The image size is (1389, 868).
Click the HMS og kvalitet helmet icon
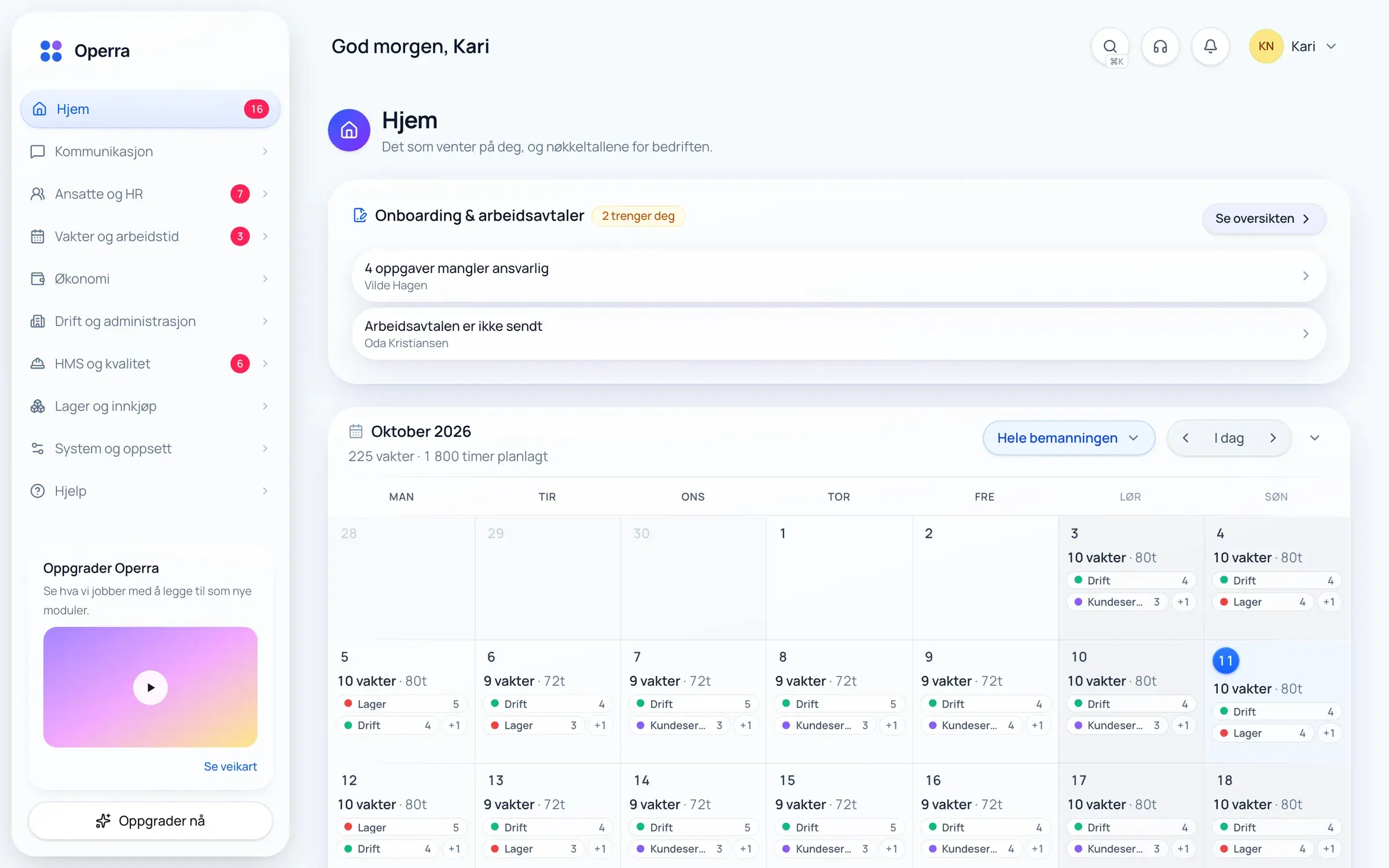coord(38,363)
